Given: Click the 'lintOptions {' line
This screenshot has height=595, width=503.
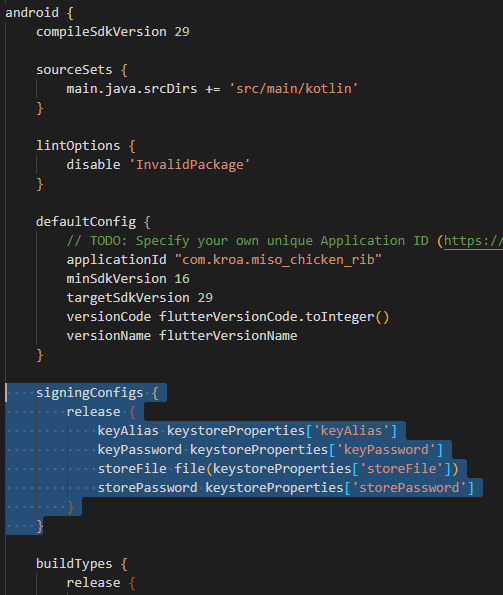Looking at the screenshot, I should pos(86,146).
